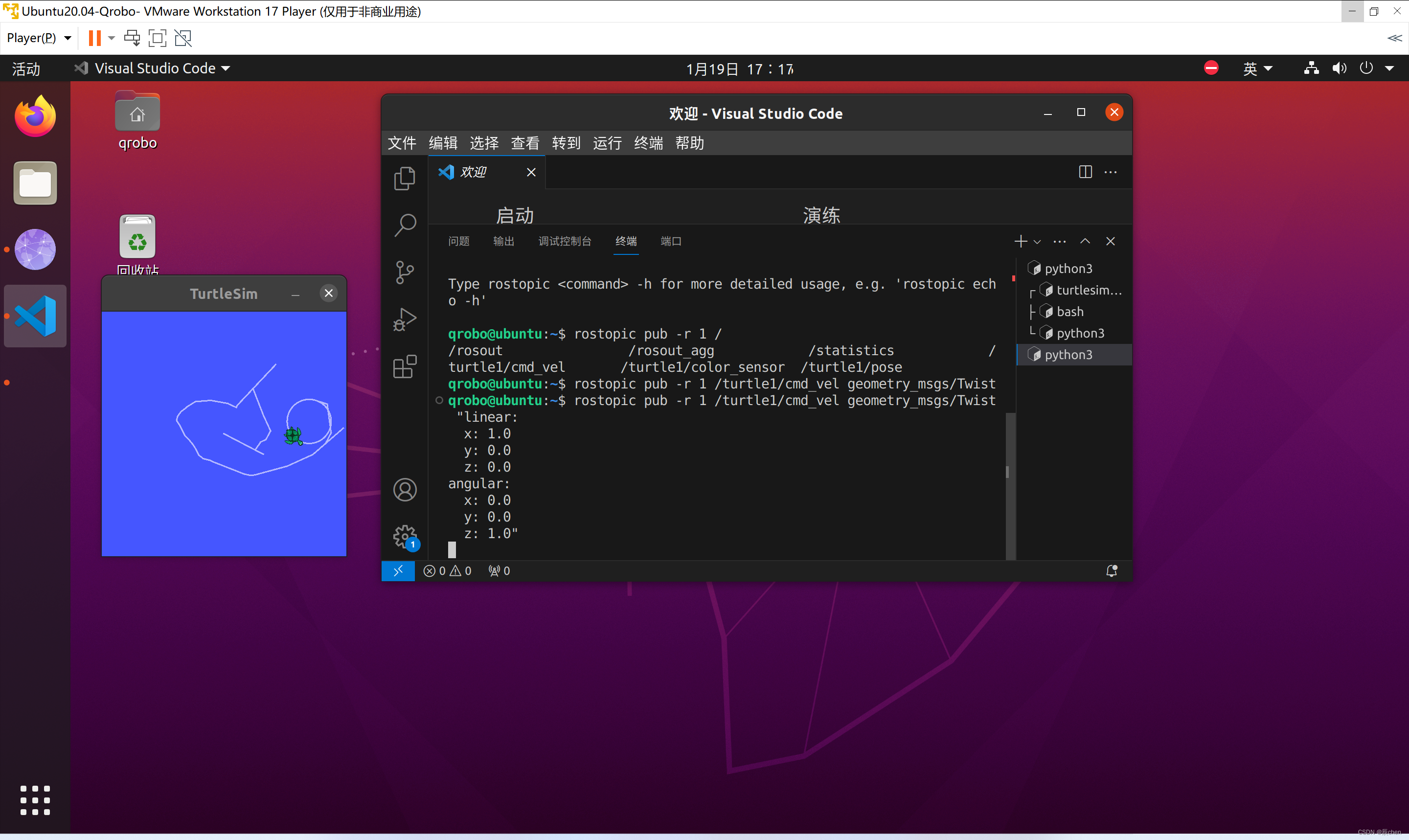This screenshot has width=1409, height=840.
Task: Open terminal launch profile dropdown arrow
Action: point(1037,242)
